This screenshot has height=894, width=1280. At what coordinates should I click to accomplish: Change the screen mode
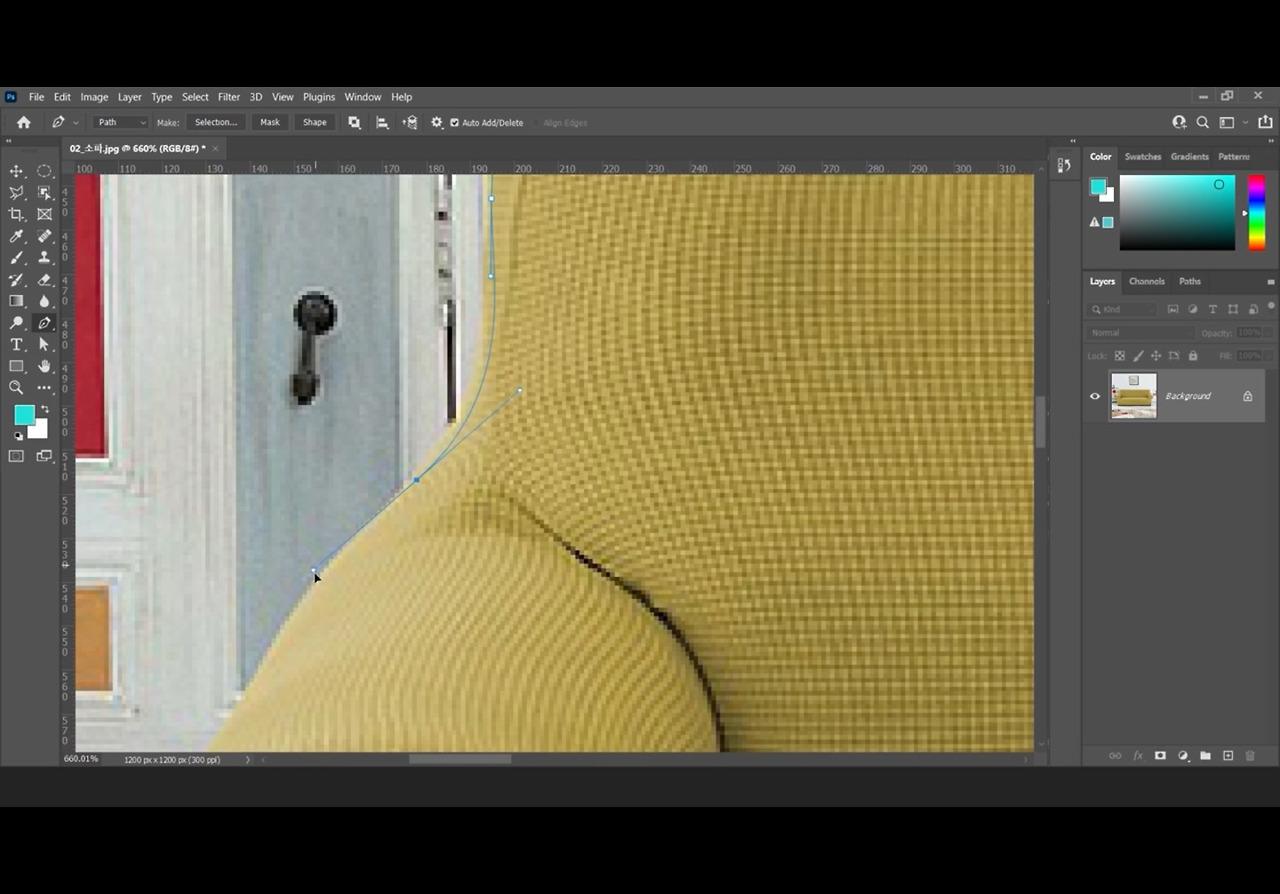coord(44,456)
